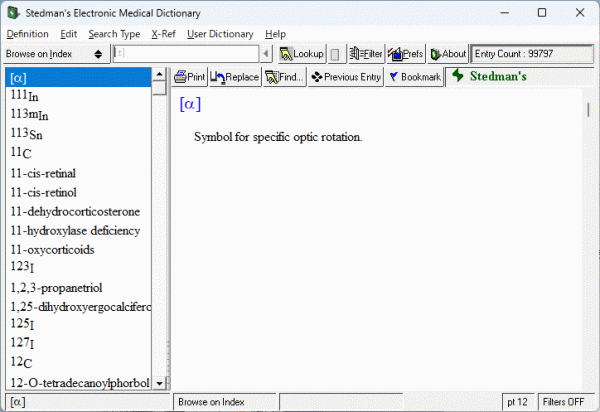Select the 113mIn index entry

[x=78, y=115]
